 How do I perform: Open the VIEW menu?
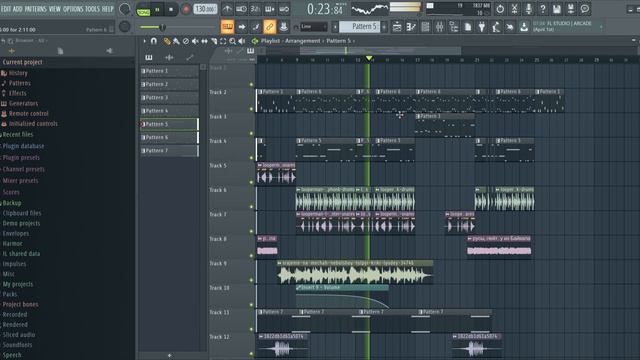click(55, 9)
